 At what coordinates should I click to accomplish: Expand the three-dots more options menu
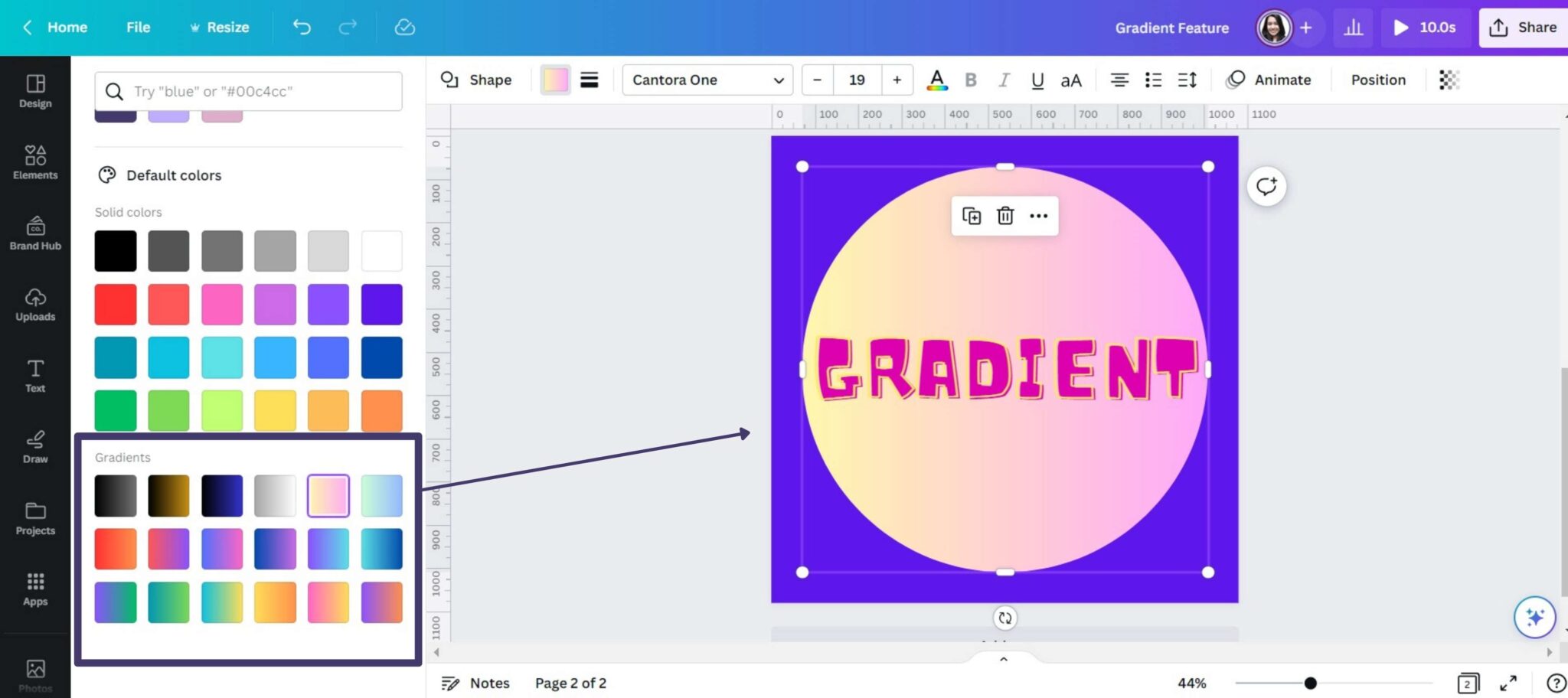pos(1038,216)
